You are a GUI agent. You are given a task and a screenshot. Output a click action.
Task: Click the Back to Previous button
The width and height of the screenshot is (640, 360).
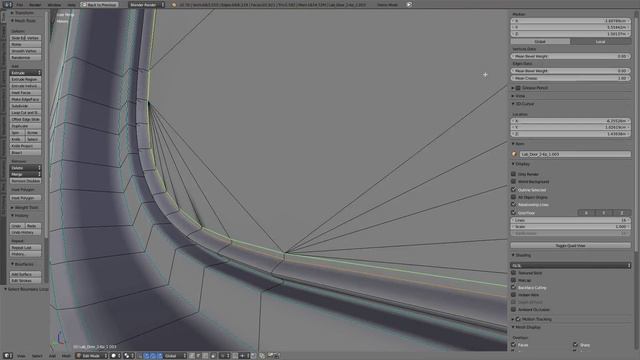click(99, 4)
